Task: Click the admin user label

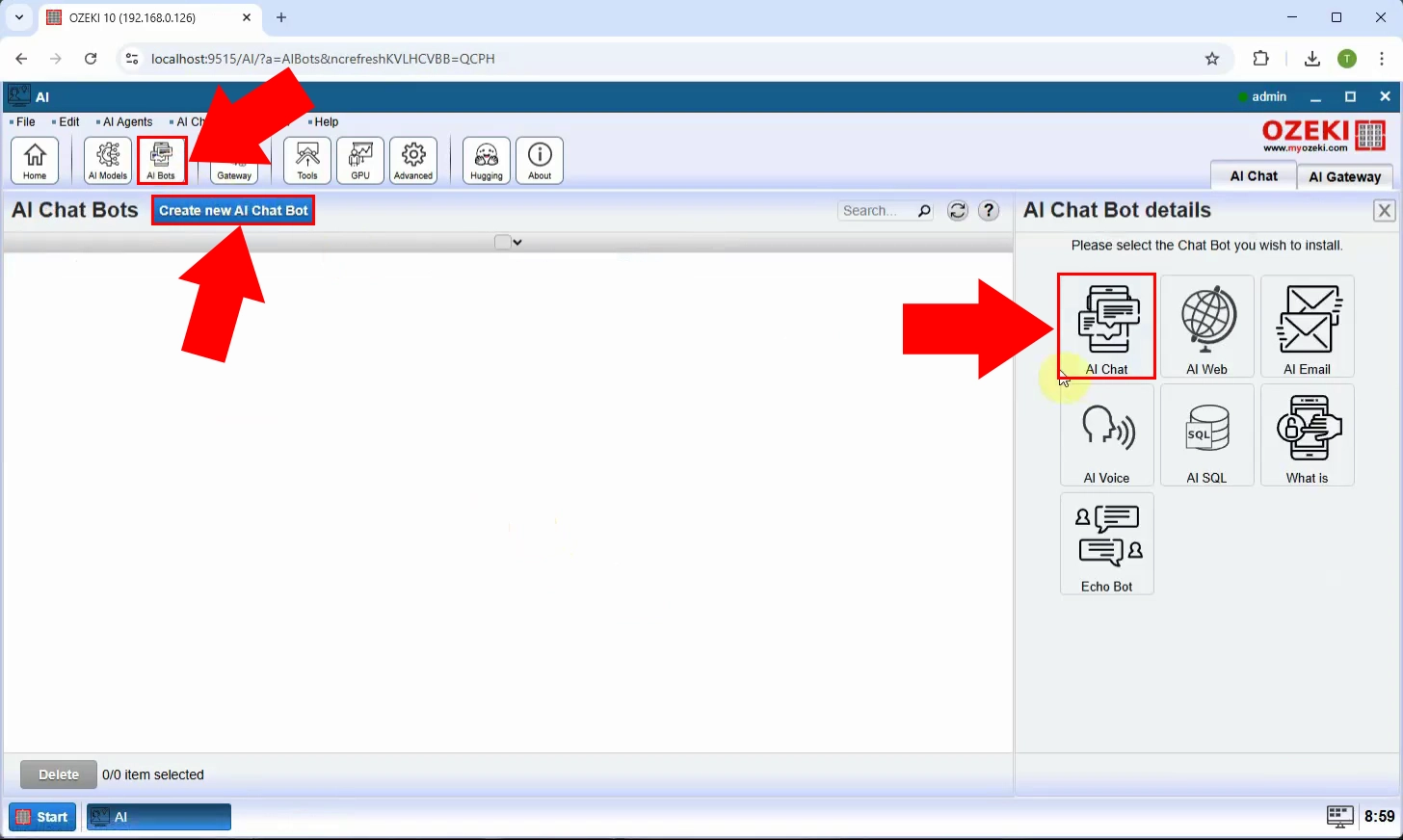Action: [1269, 96]
